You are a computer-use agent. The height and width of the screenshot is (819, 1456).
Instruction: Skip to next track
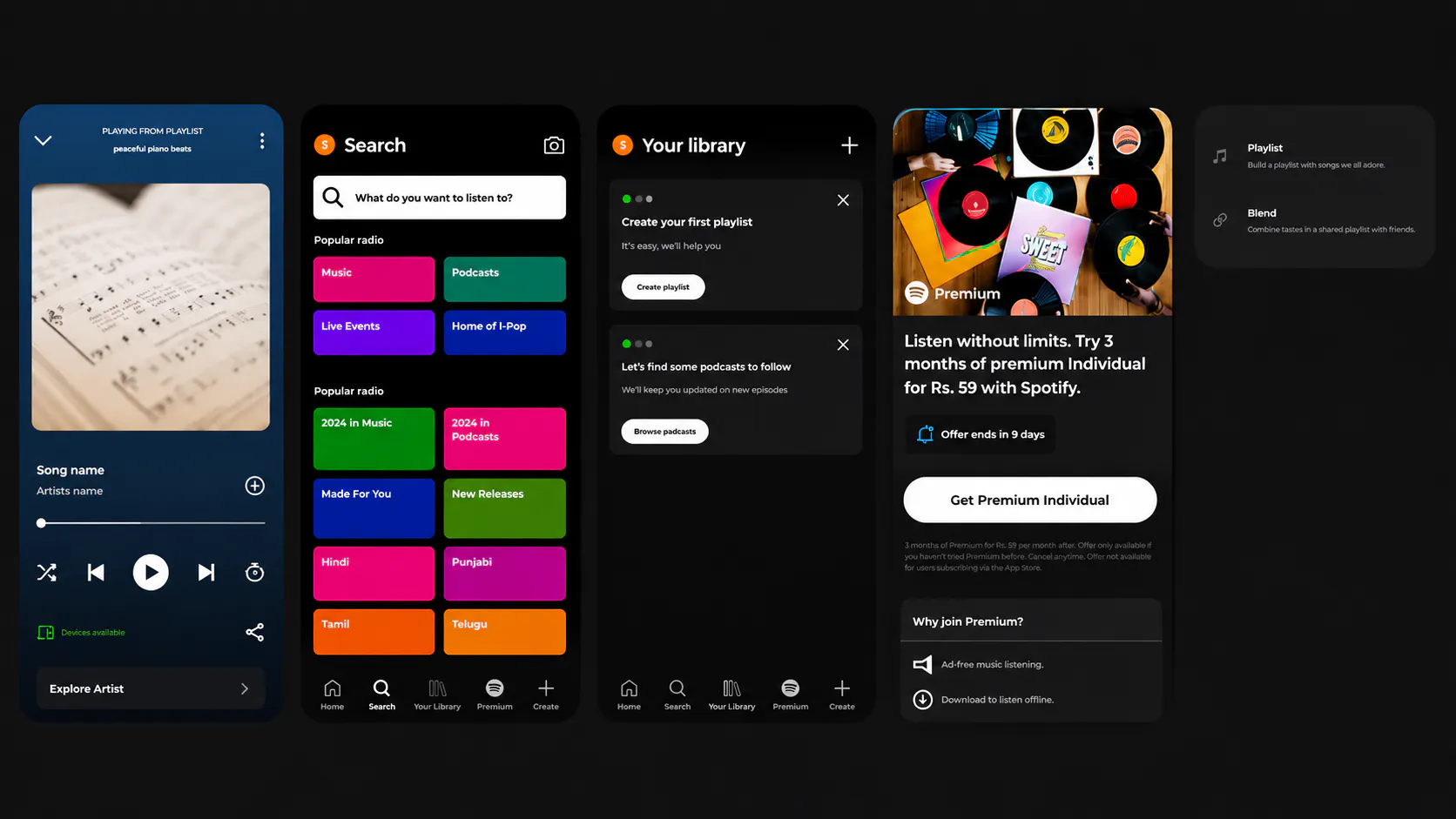(206, 572)
